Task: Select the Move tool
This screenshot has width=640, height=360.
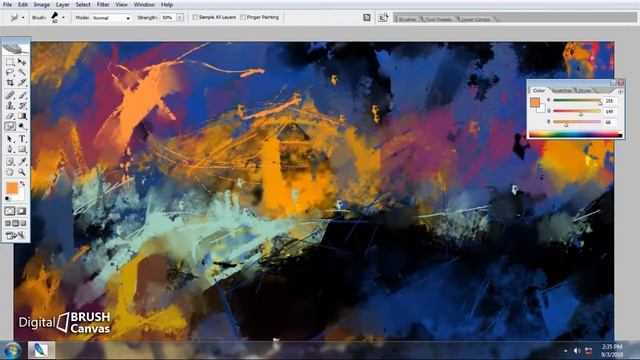Action: coord(22,62)
